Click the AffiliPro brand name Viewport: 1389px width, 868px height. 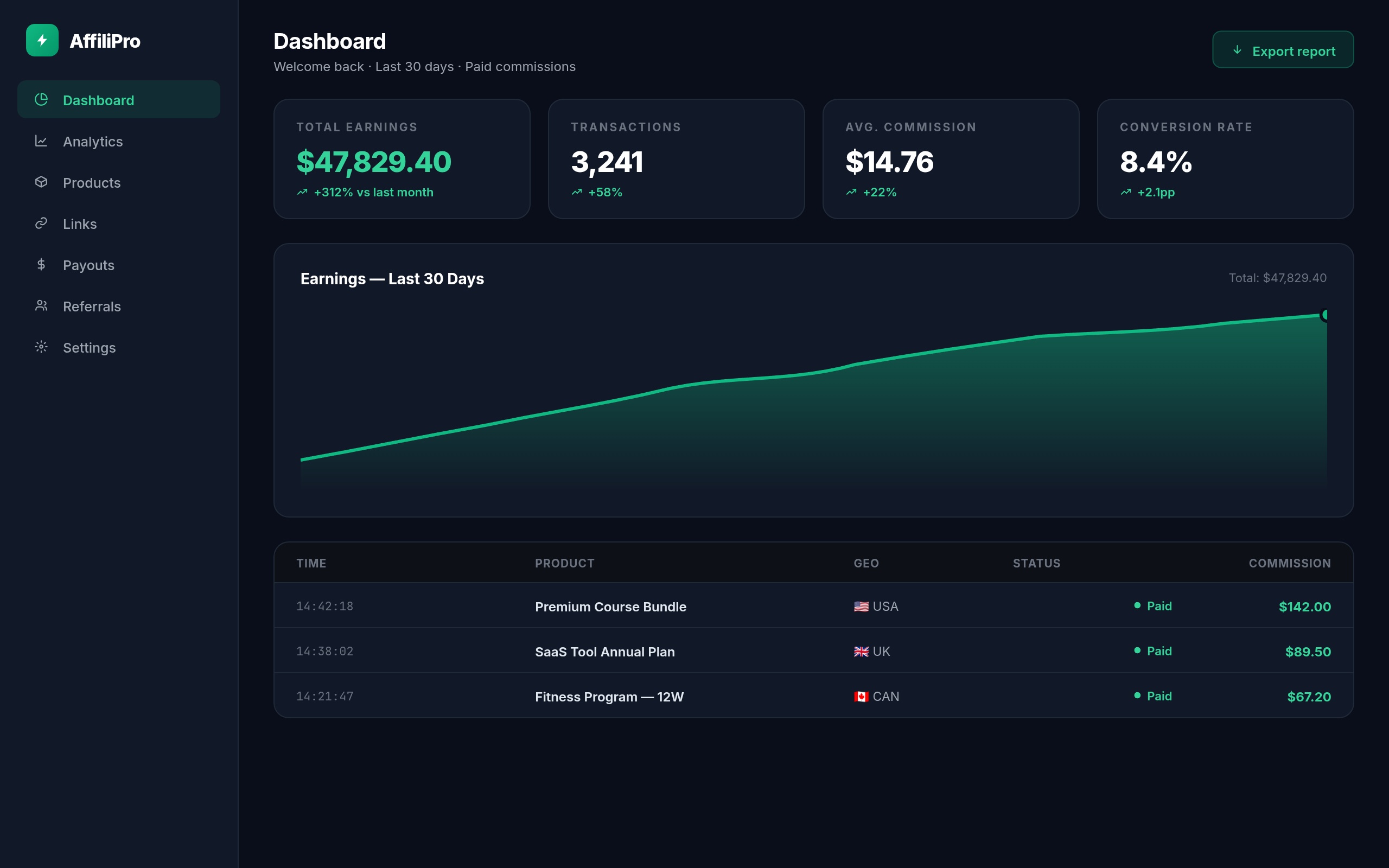[x=105, y=41]
